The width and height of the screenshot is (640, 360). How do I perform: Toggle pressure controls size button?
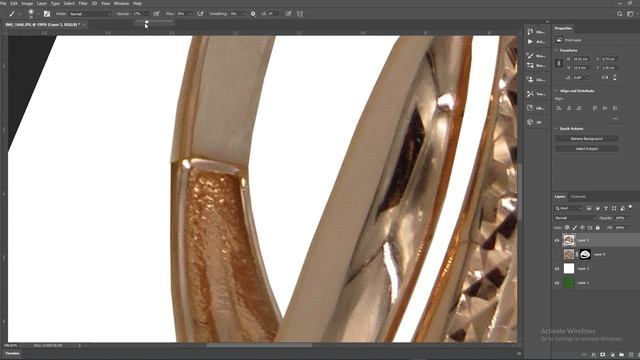pyautogui.click(x=289, y=14)
